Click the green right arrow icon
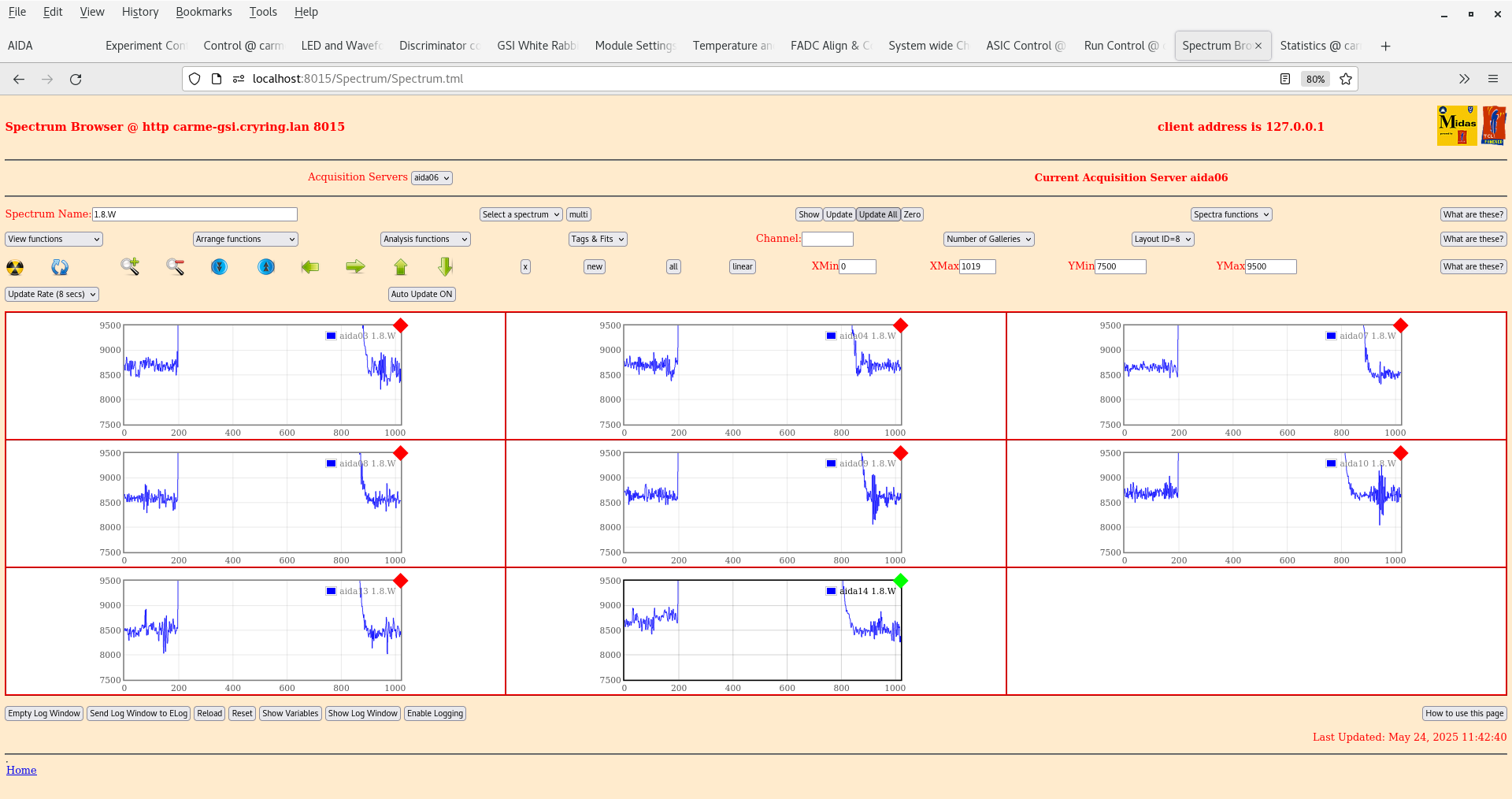 point(355,267)
